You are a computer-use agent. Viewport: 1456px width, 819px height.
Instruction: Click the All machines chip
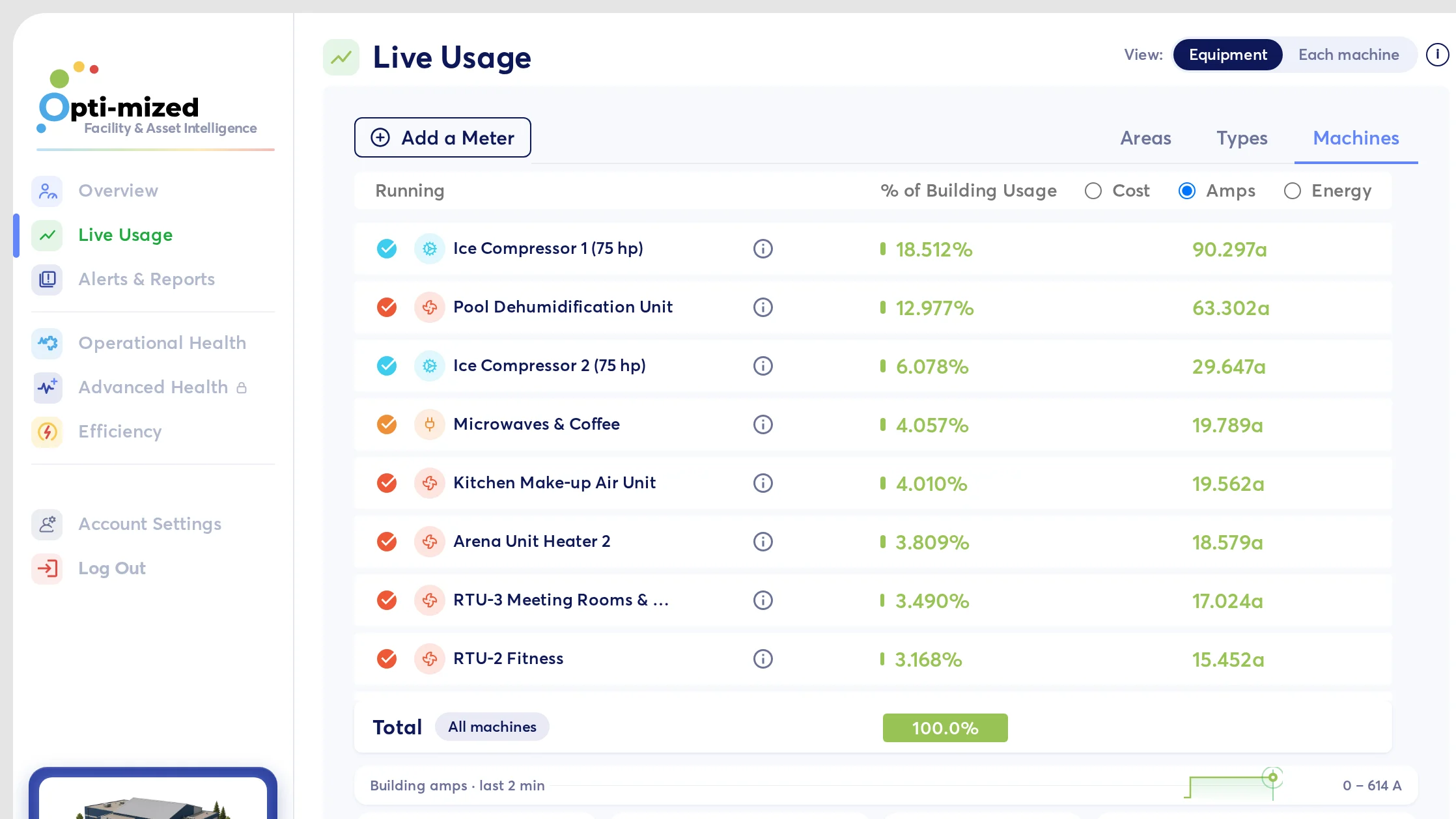pyautogui.click(x=492, y=727)
